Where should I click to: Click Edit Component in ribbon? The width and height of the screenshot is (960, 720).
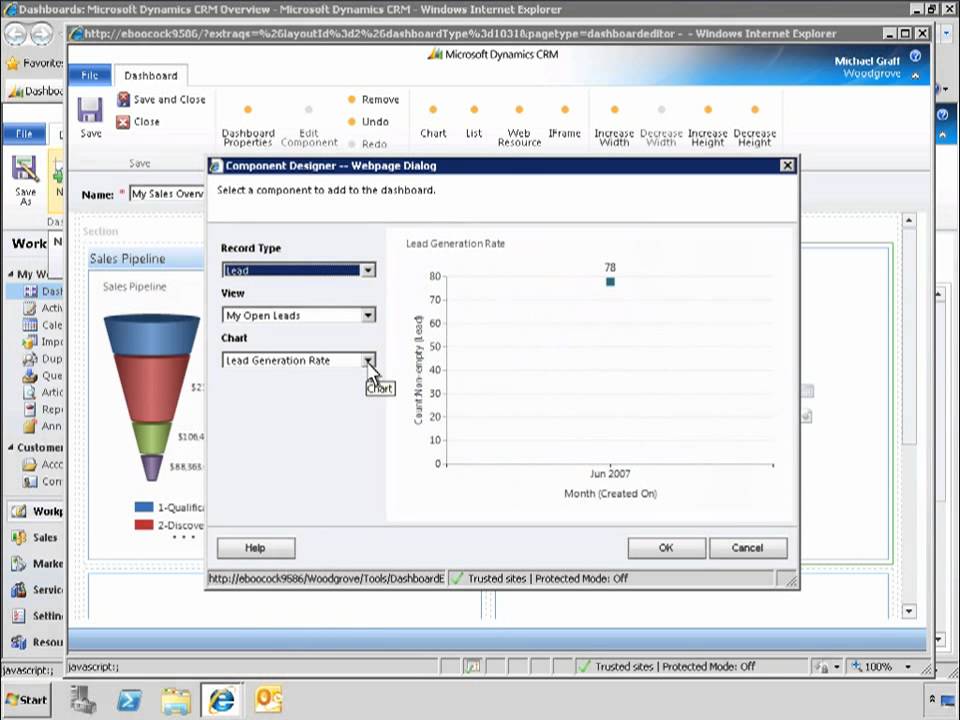pyautogui.click(x=309, y=127)
